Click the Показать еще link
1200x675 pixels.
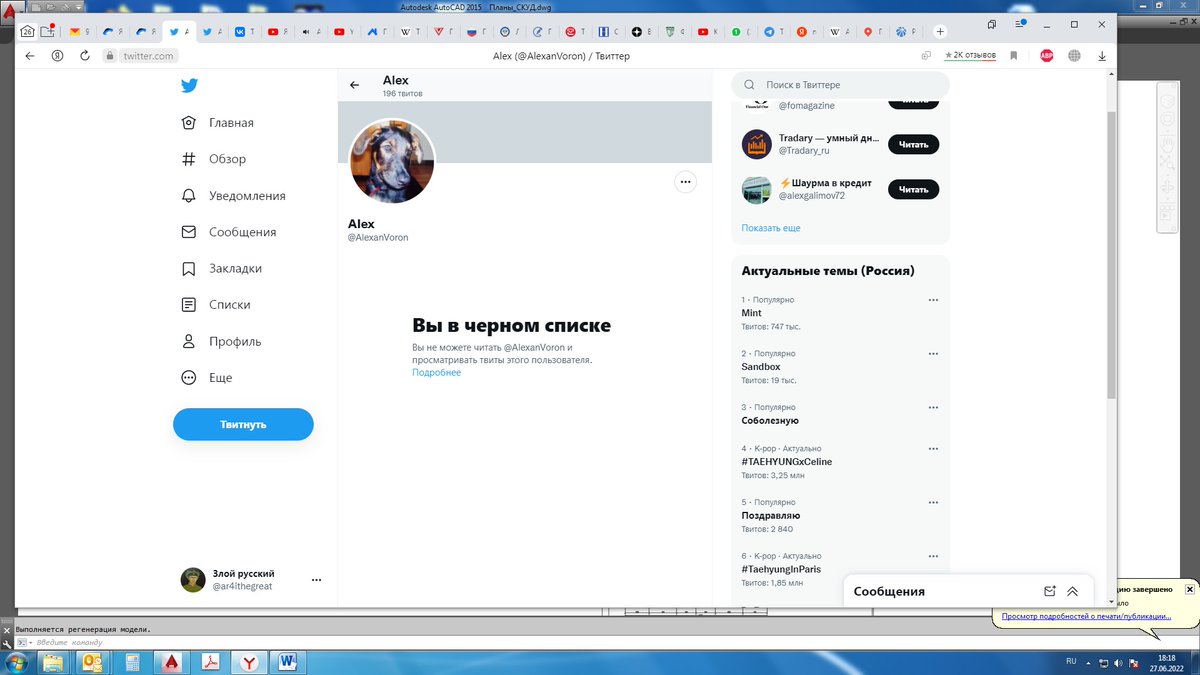[x=771, y=228]
